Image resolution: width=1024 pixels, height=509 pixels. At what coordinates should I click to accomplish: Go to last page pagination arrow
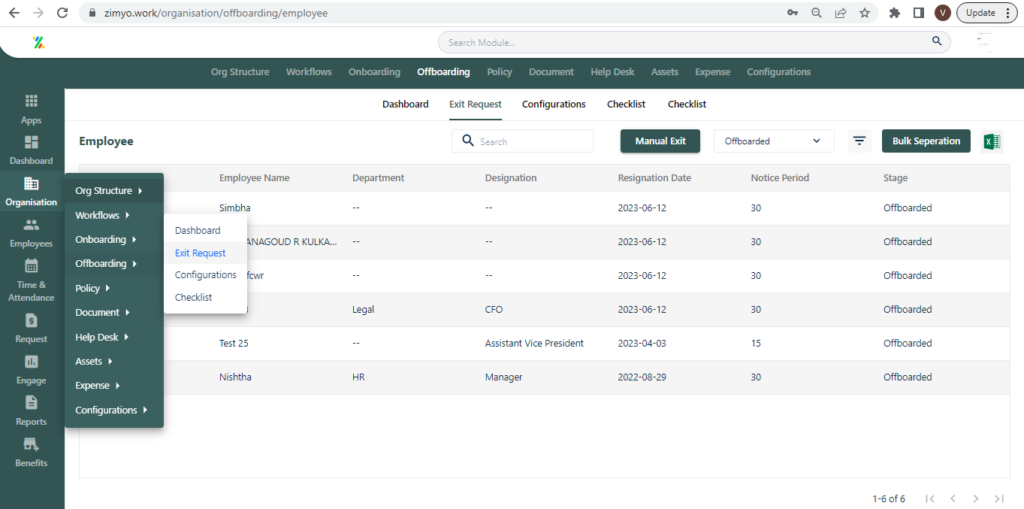coord(999,499)
